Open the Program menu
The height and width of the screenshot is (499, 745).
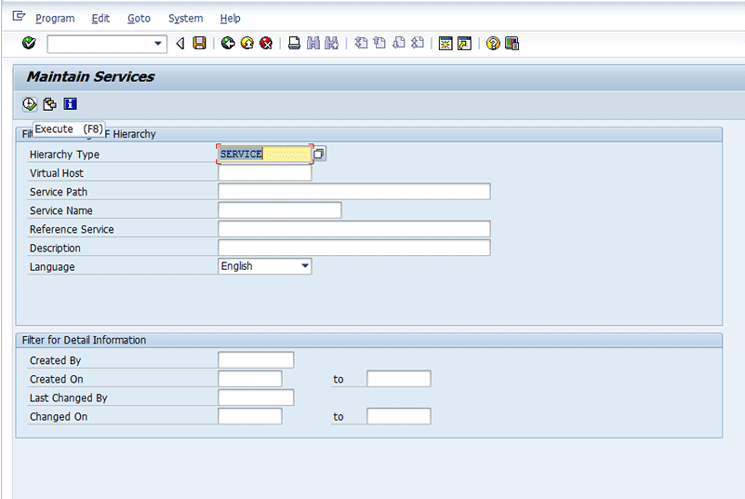pyautogui.click(x=55, y=18)
